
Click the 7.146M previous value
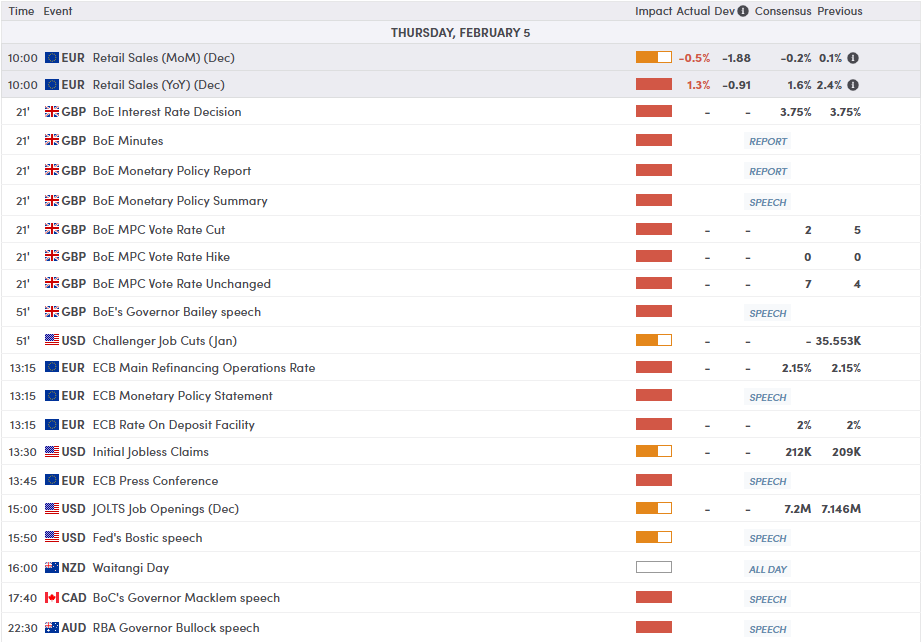(x=841, y=509)
